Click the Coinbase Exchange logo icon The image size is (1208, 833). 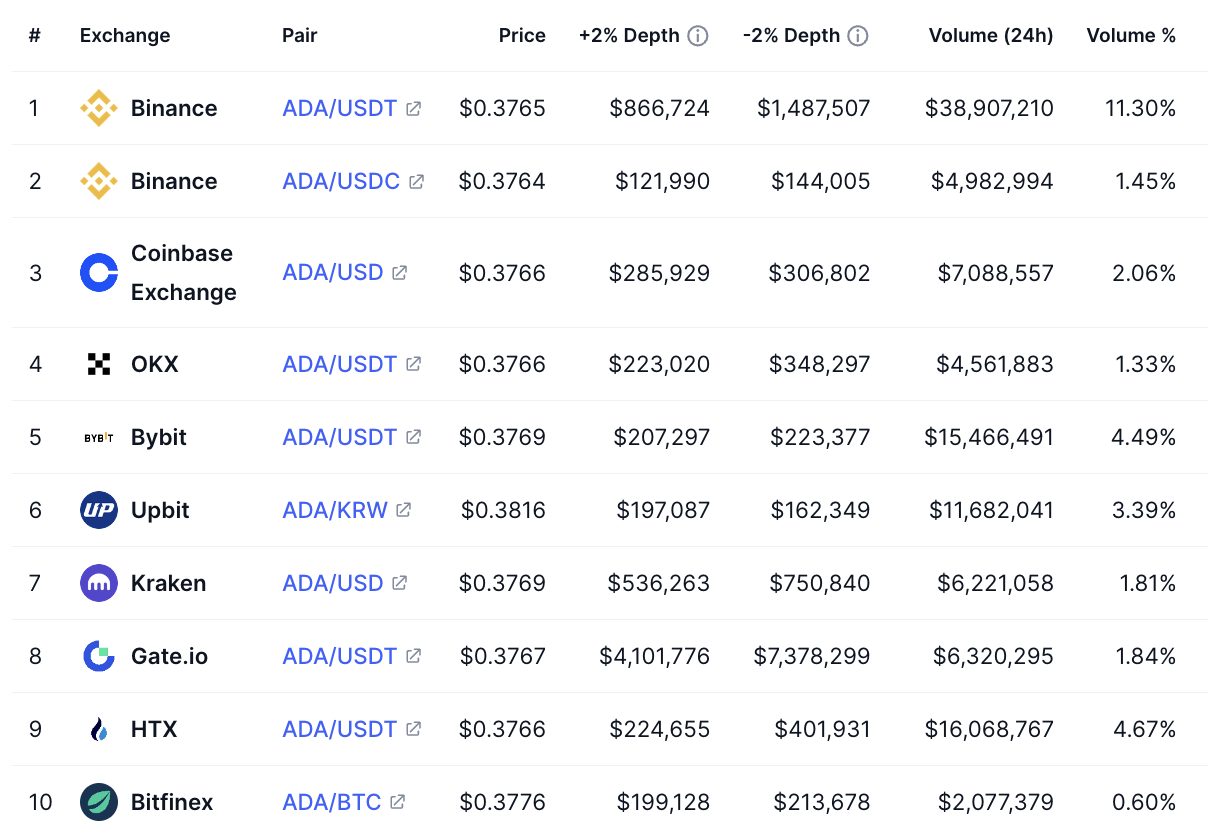pyautogui.click(x=99, y=273)
